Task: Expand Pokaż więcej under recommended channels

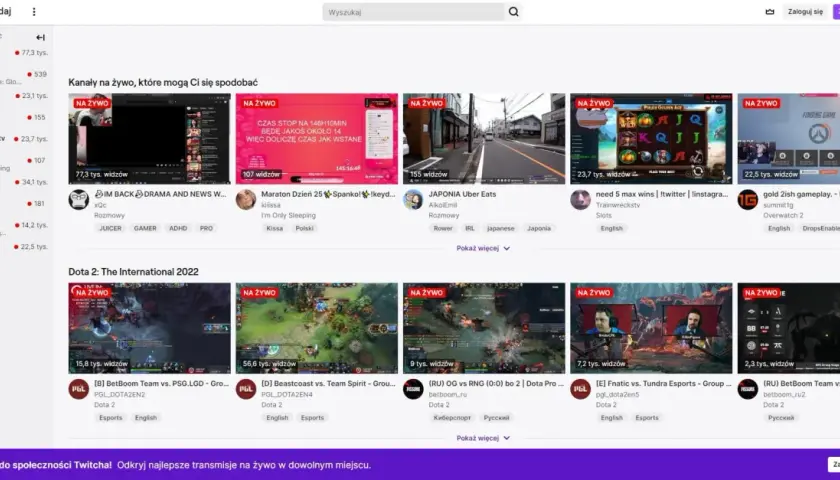Action: coord(483,249)
